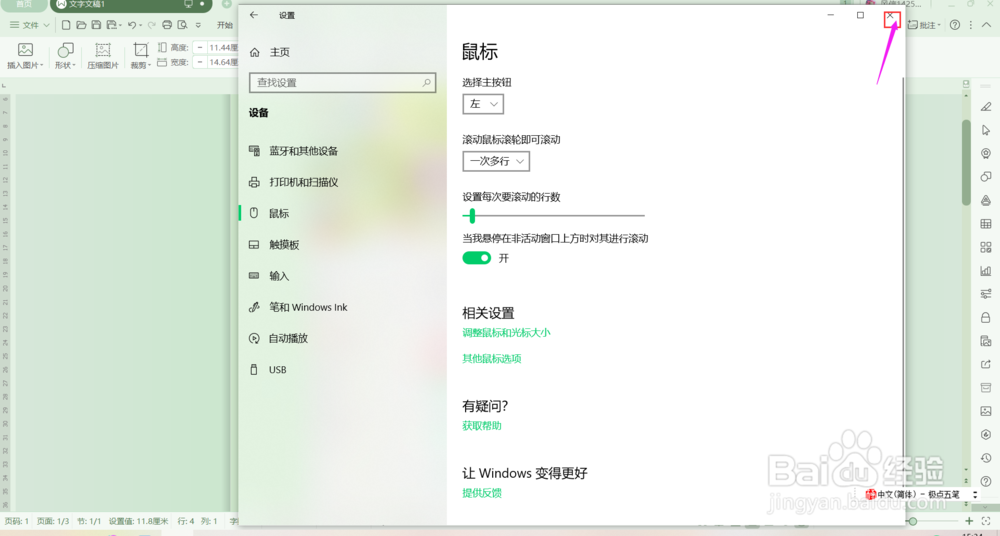The height and width of the screenshot is (536, 1000).
Task: Click the zoom in plus in WPS status bar
Action: pyautogui.click(x=969, y=521)
